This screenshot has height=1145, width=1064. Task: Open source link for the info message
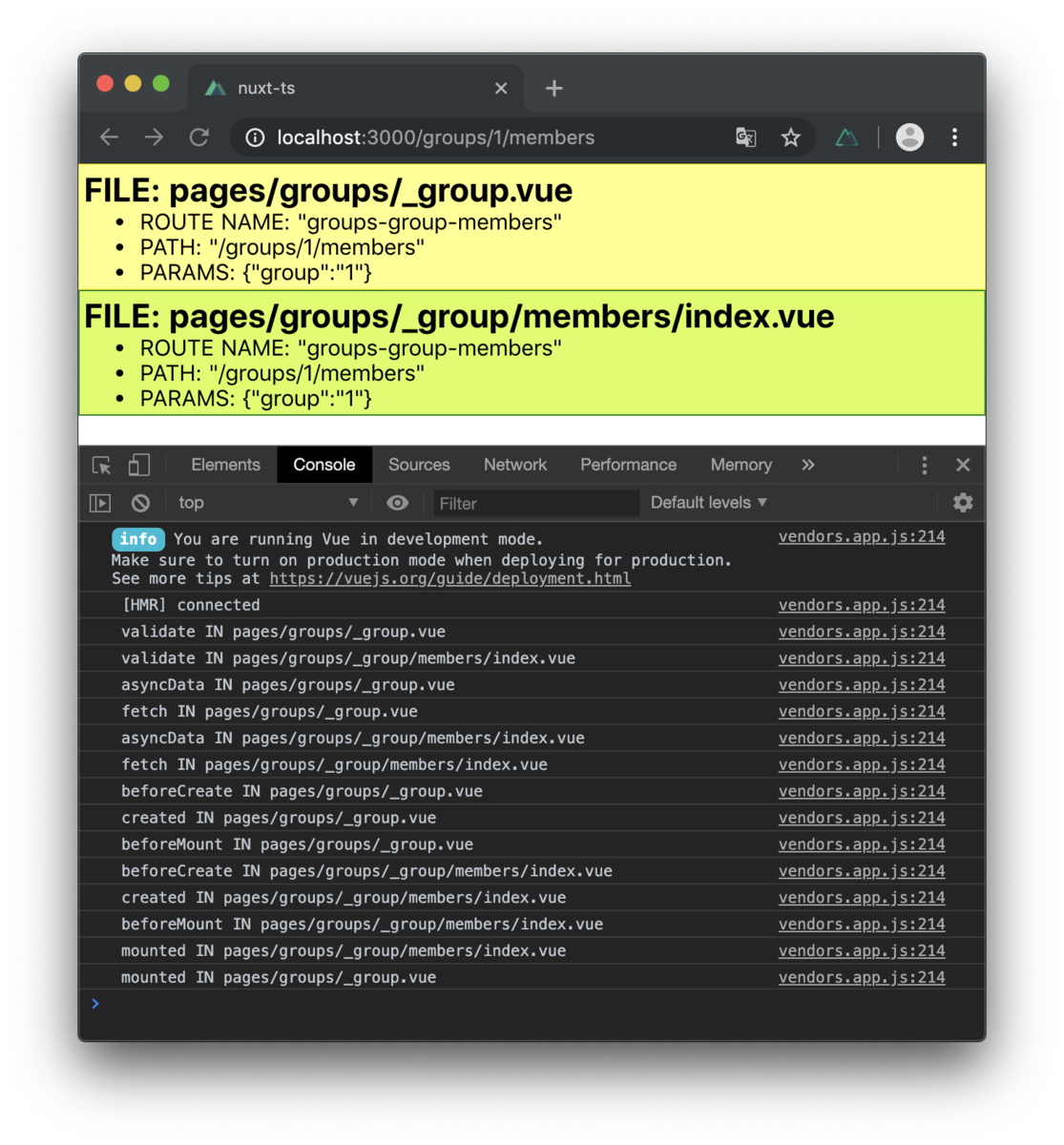(x=862, y=536)
